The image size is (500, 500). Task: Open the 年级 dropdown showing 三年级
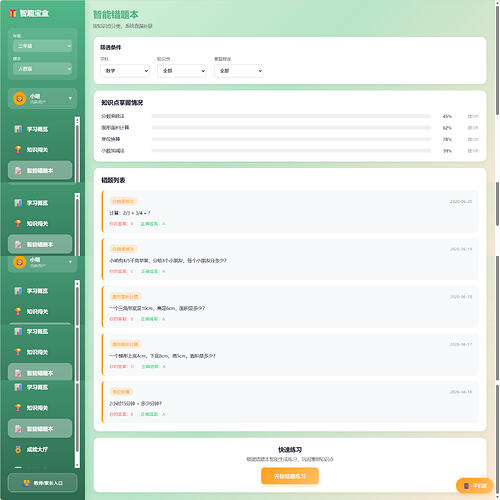coord(42,46)
